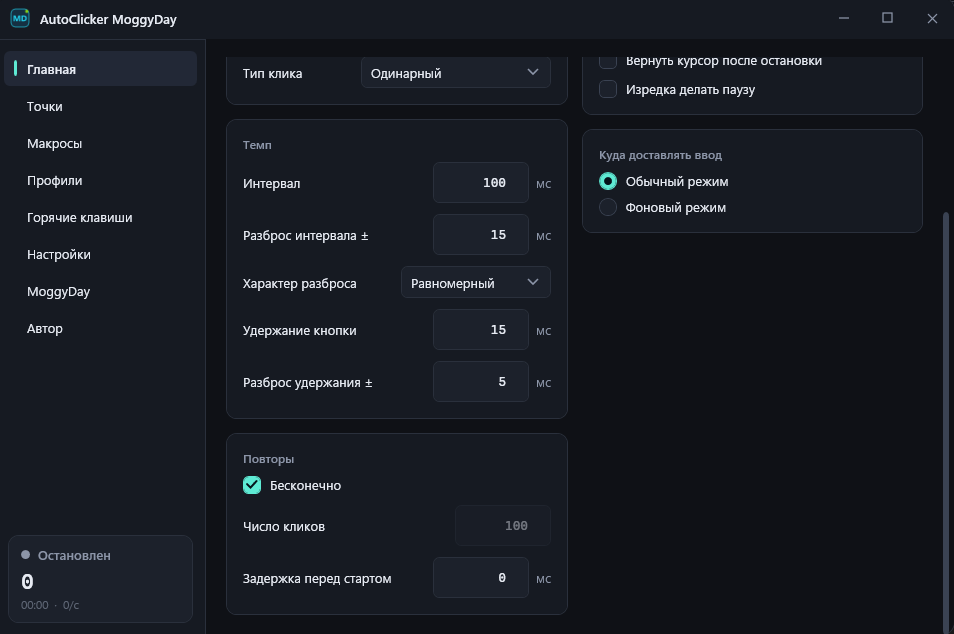Select Фоновый режим radio button

(x=608, y=207)
